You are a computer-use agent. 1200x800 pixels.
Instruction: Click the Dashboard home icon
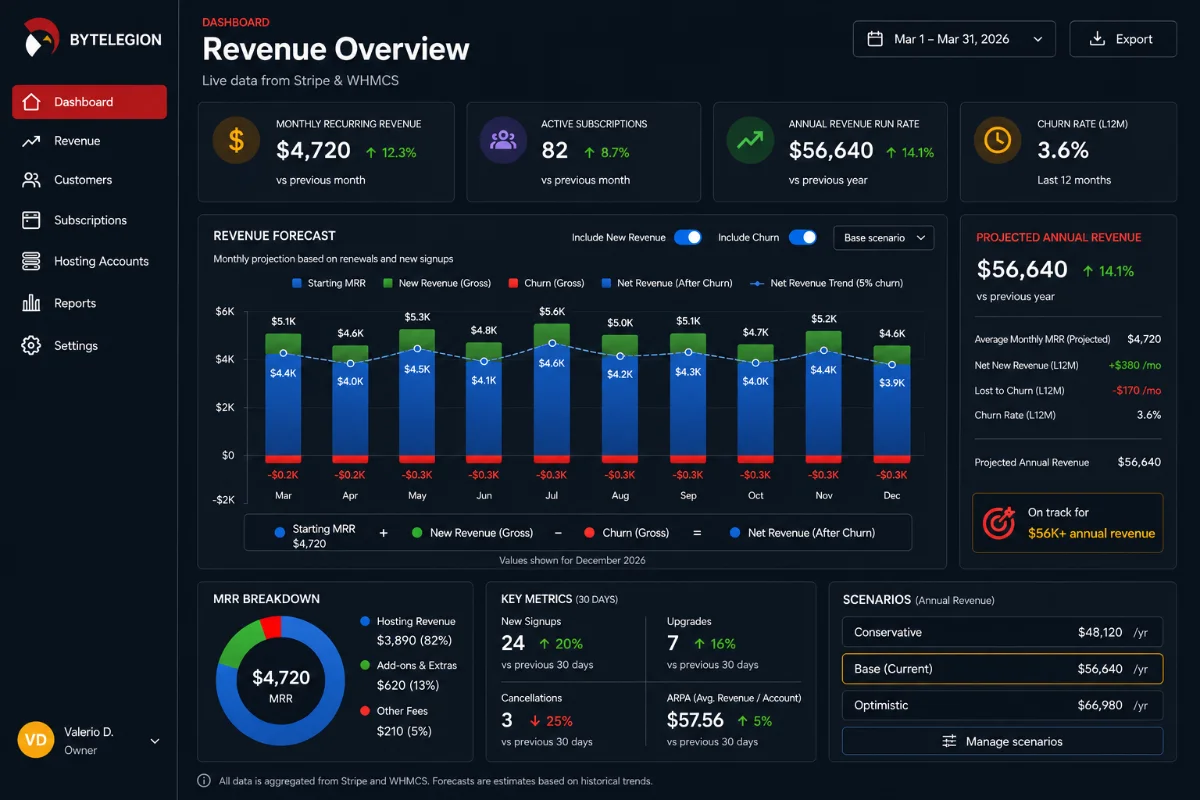tap(31, 102)
